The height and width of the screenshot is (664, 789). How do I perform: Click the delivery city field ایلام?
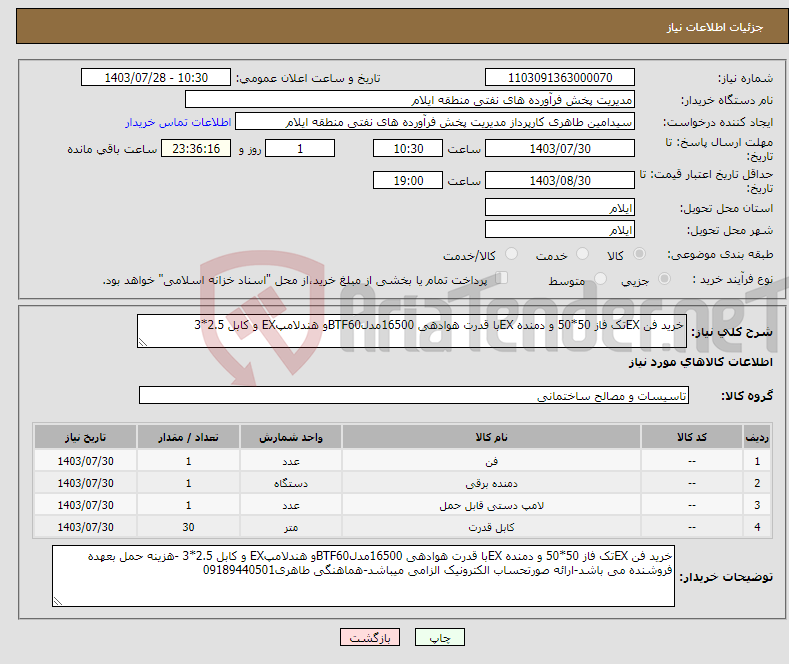(x=560, y=229)
